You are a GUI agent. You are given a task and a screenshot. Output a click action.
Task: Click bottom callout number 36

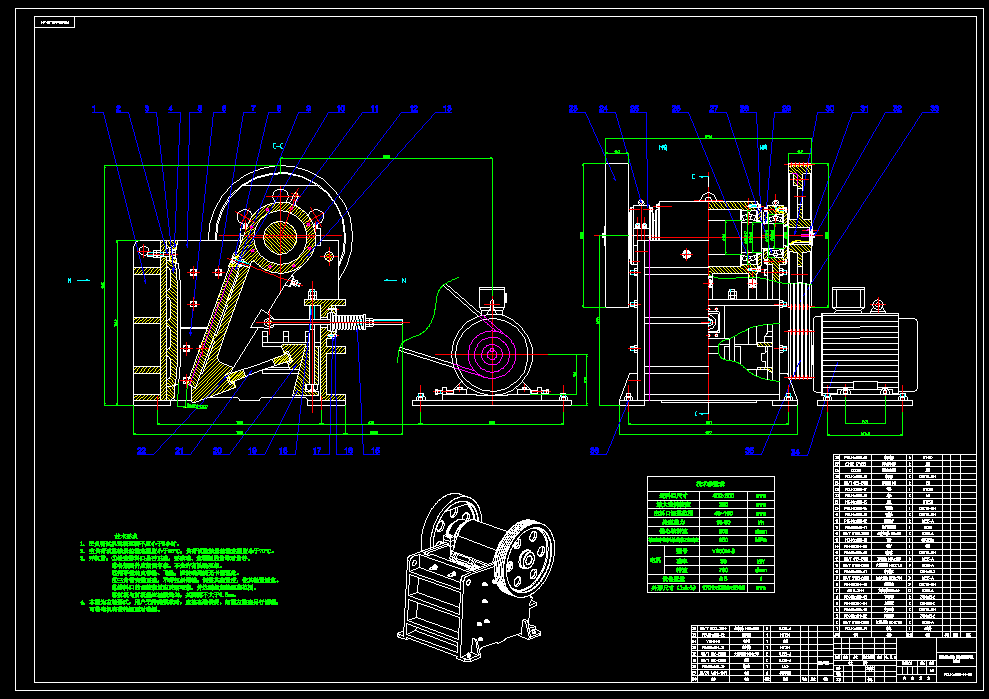pyautogui.click(x=594, y=451)
